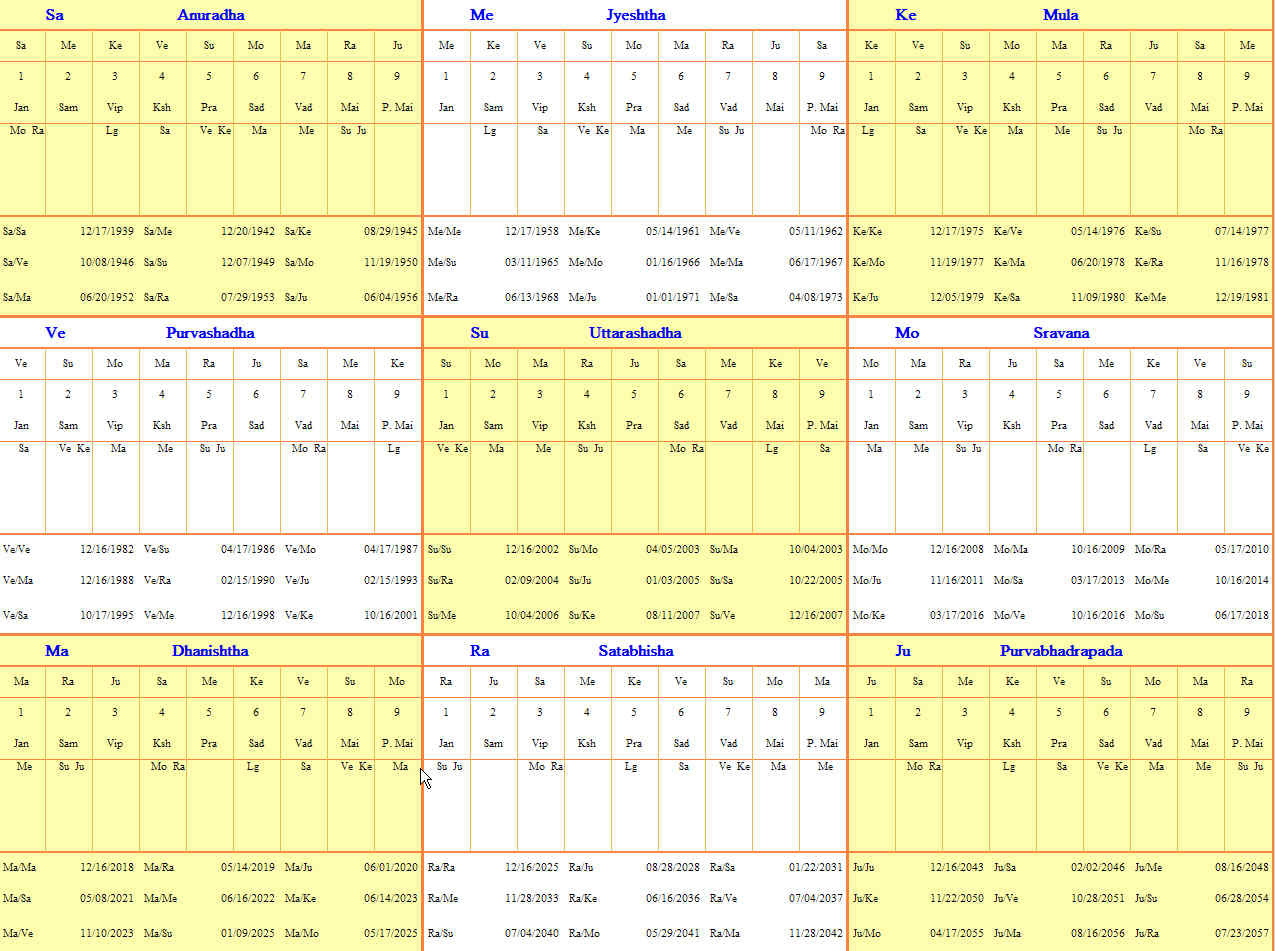This screenshot has width=1275, height=951.
Task: Select the Ve/Ju date 02/15/1993
Action: pyautogui.click(x=391, y=580)
